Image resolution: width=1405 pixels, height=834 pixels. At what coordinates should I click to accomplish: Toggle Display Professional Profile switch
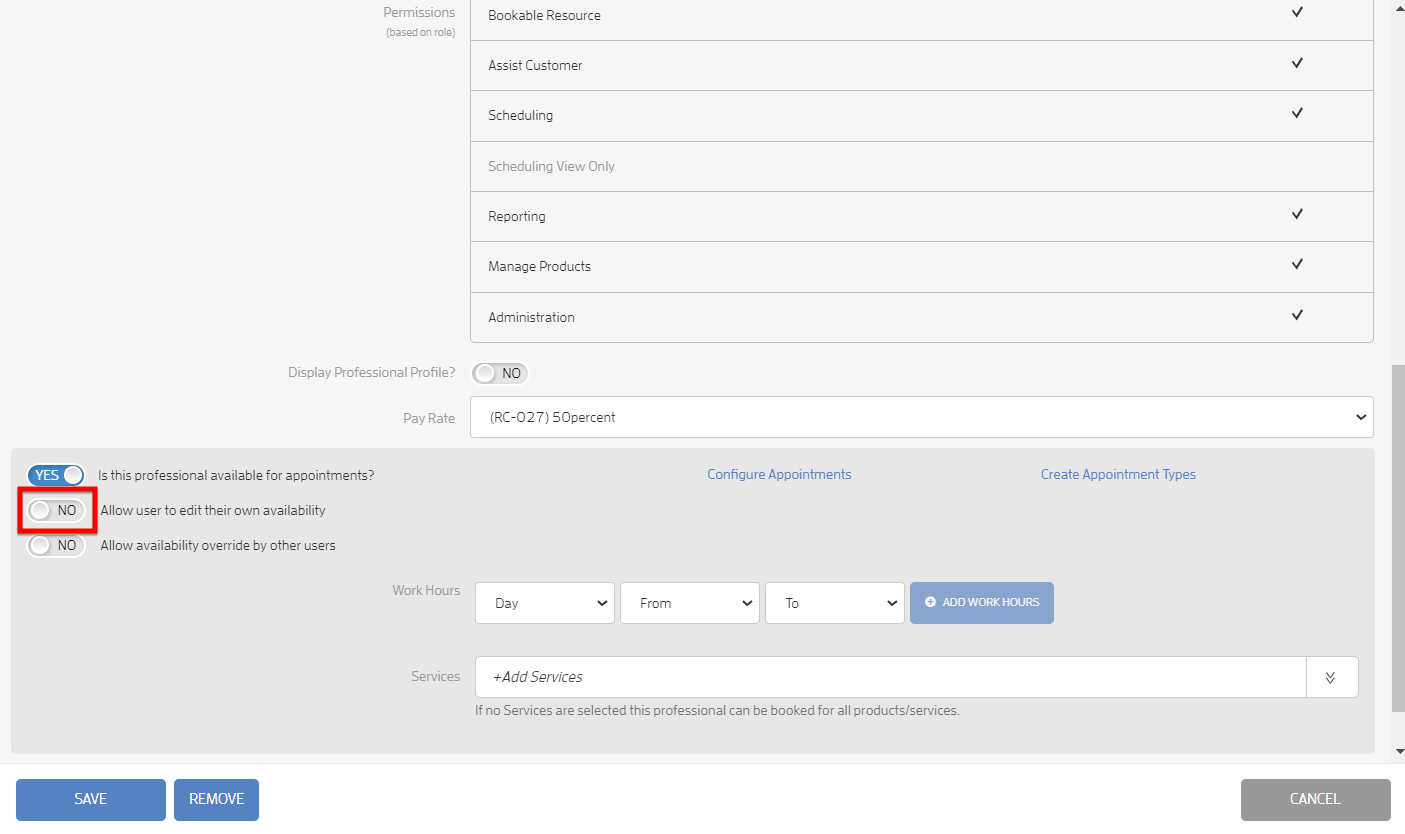click(x=500, y=373)
